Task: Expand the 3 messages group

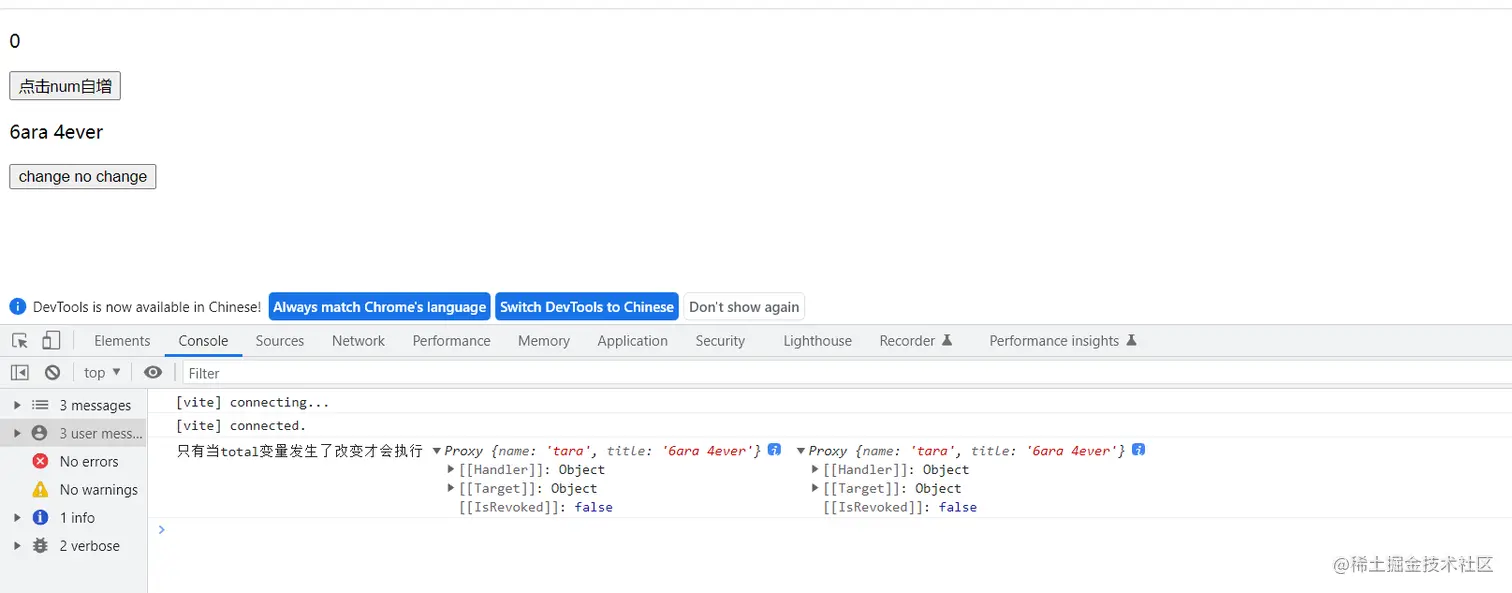Action: pyautogui.click(x=17, y=405)
